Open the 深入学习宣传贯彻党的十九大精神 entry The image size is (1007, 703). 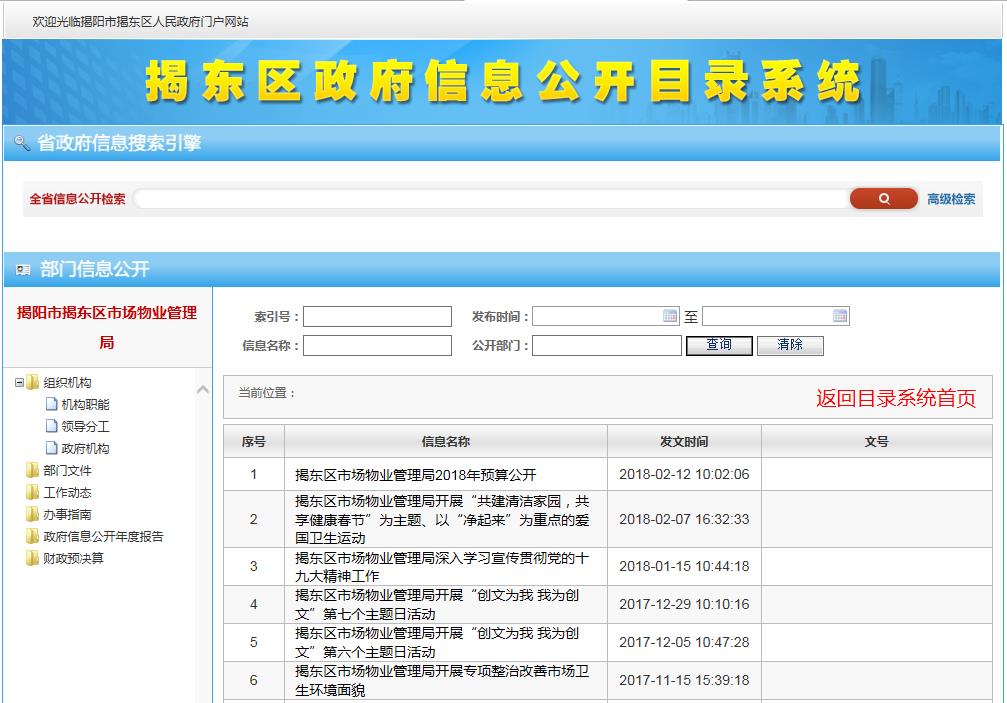442,567
